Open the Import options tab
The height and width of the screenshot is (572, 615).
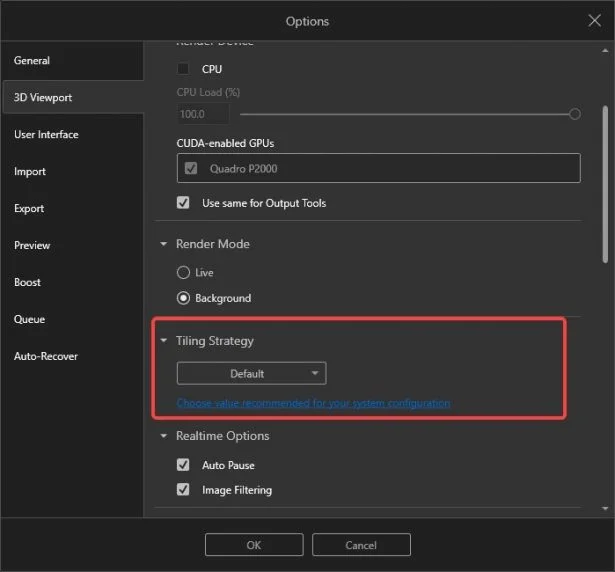click(x=30, y=172)
